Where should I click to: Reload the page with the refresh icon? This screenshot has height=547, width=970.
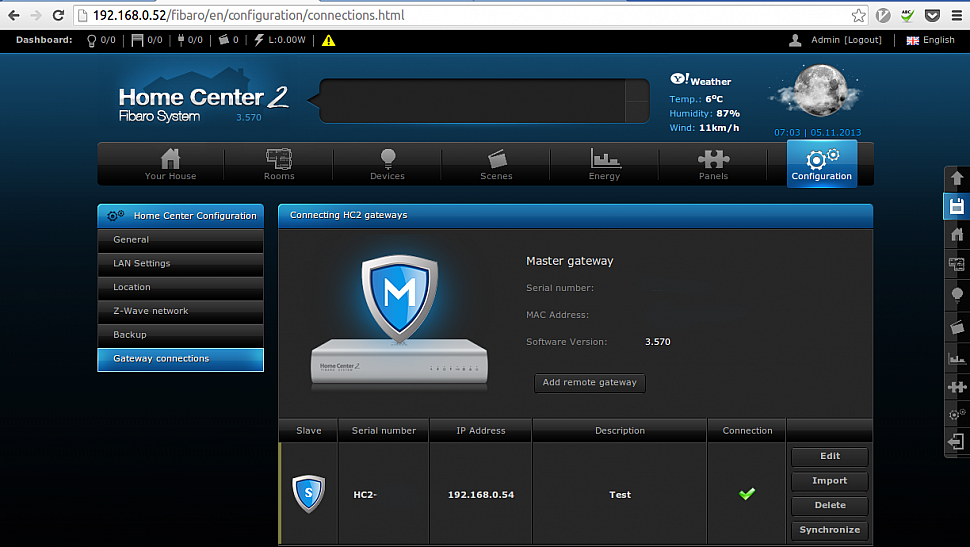[x=58, y=15]
